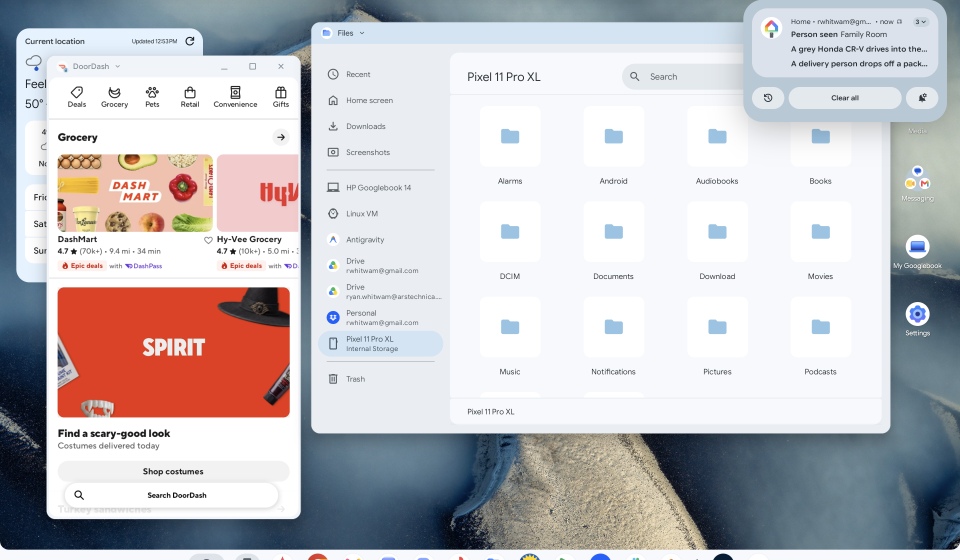Open Messaging folder on desktop
Screen dimensions: 960x560
917,184
